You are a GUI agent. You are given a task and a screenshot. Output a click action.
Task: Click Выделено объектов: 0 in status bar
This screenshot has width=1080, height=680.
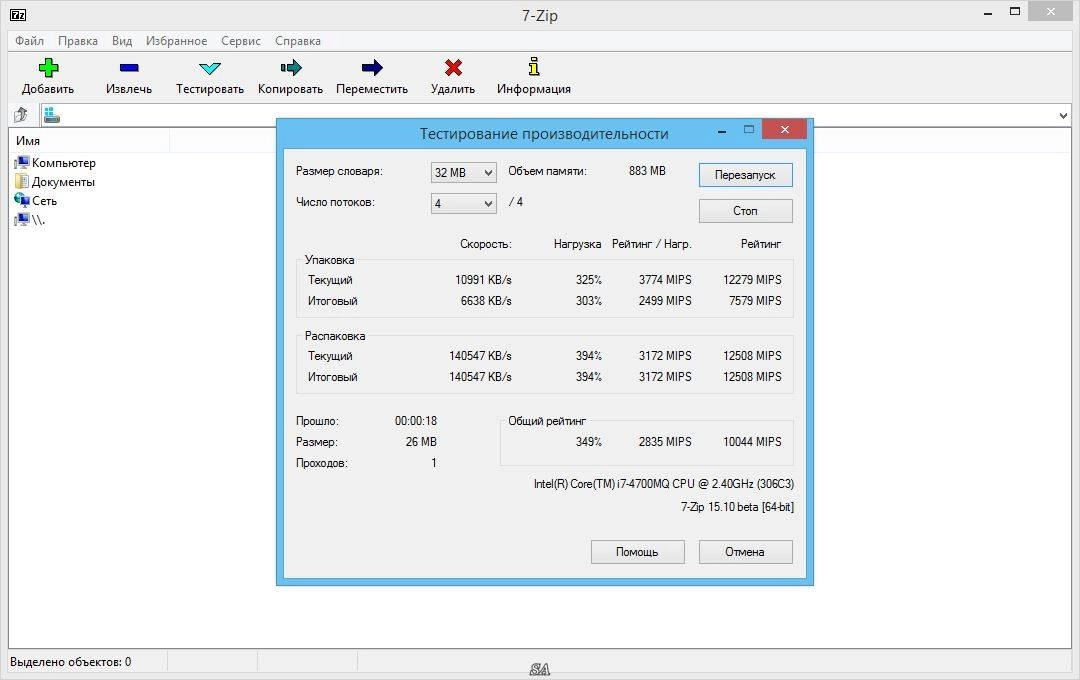tap(70, 662)
